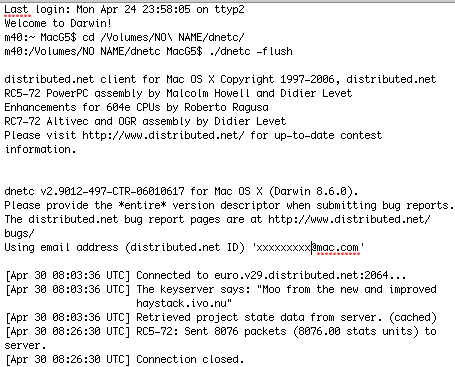
Task: Click 'Malcolm Howell' name in credits
Action: 208,93
